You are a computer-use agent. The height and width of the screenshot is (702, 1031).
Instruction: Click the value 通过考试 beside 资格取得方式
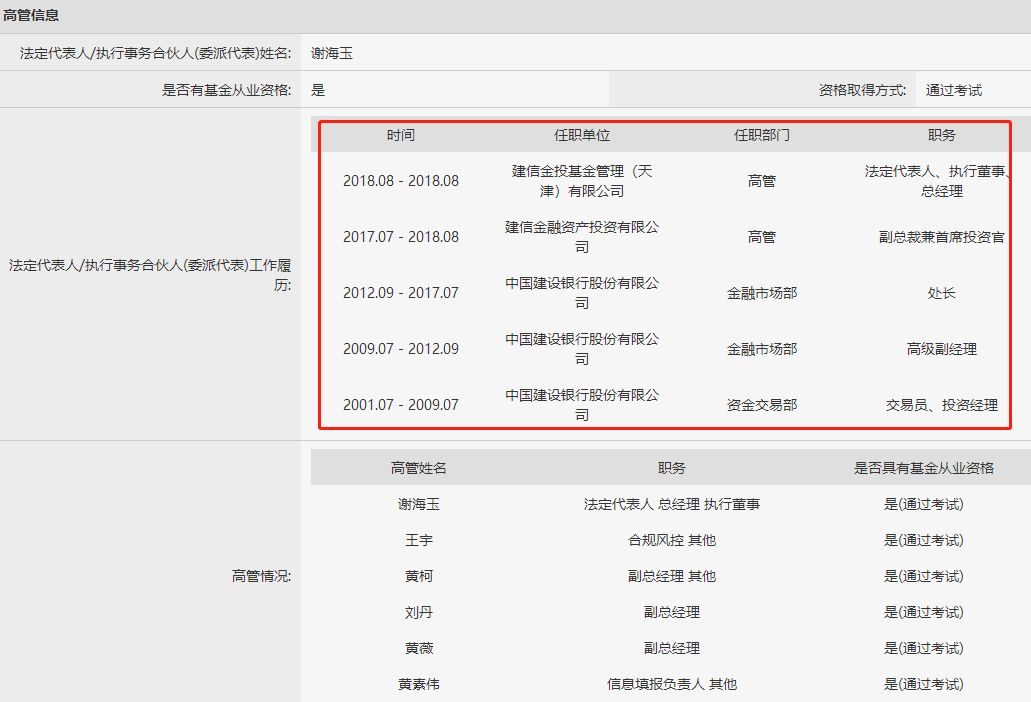(x=953, y=90)
